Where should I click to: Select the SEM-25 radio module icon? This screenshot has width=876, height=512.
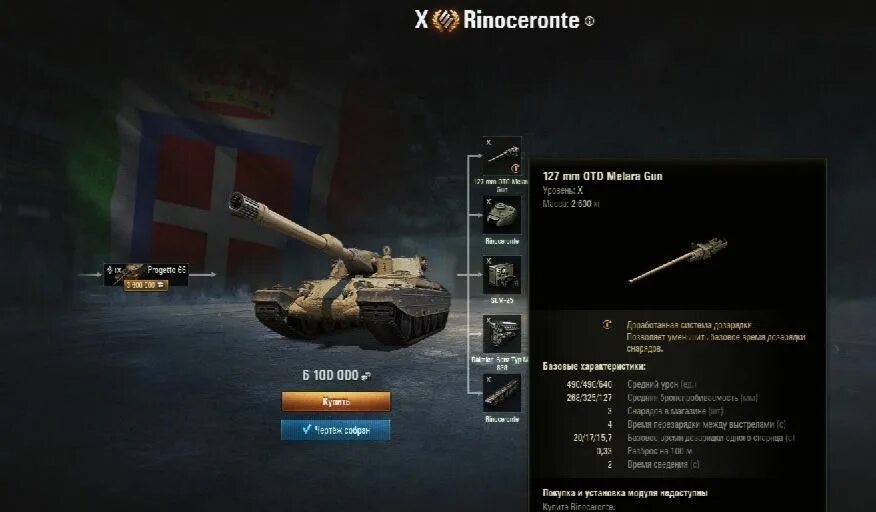tap(502, 274)
